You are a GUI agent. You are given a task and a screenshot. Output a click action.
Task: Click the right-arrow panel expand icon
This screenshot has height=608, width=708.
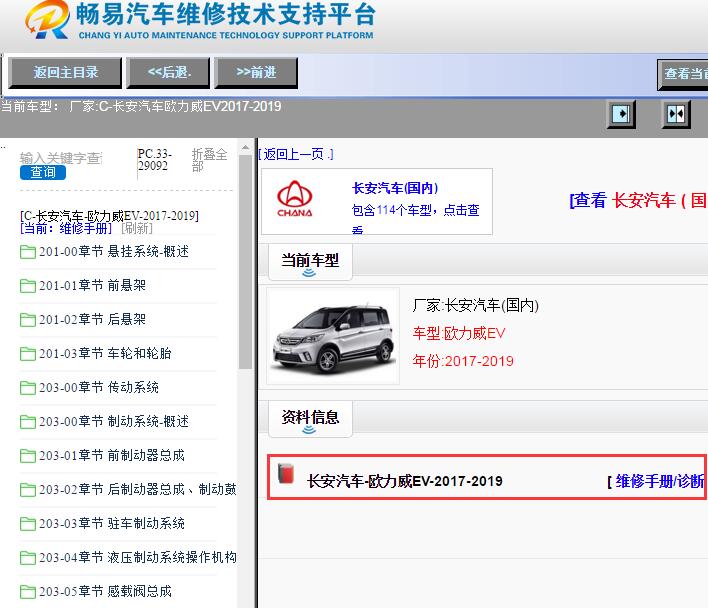coord(621,114)
